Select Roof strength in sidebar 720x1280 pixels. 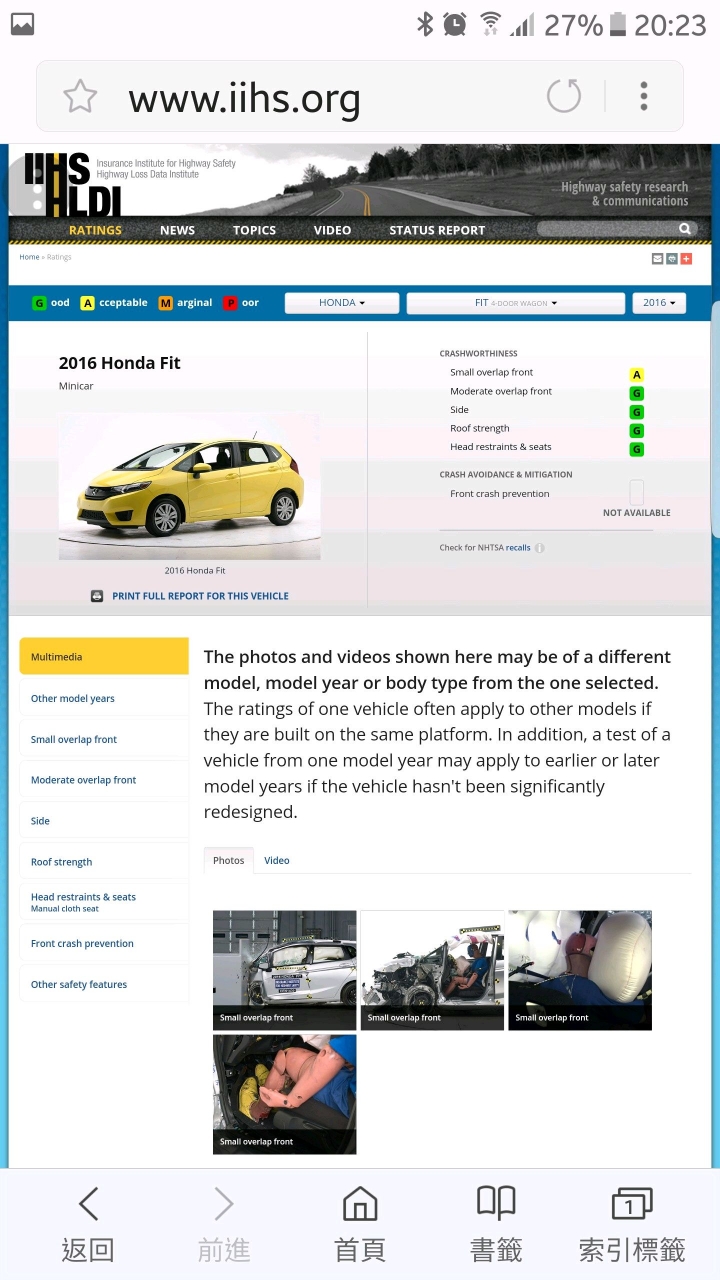pos(104,862)
